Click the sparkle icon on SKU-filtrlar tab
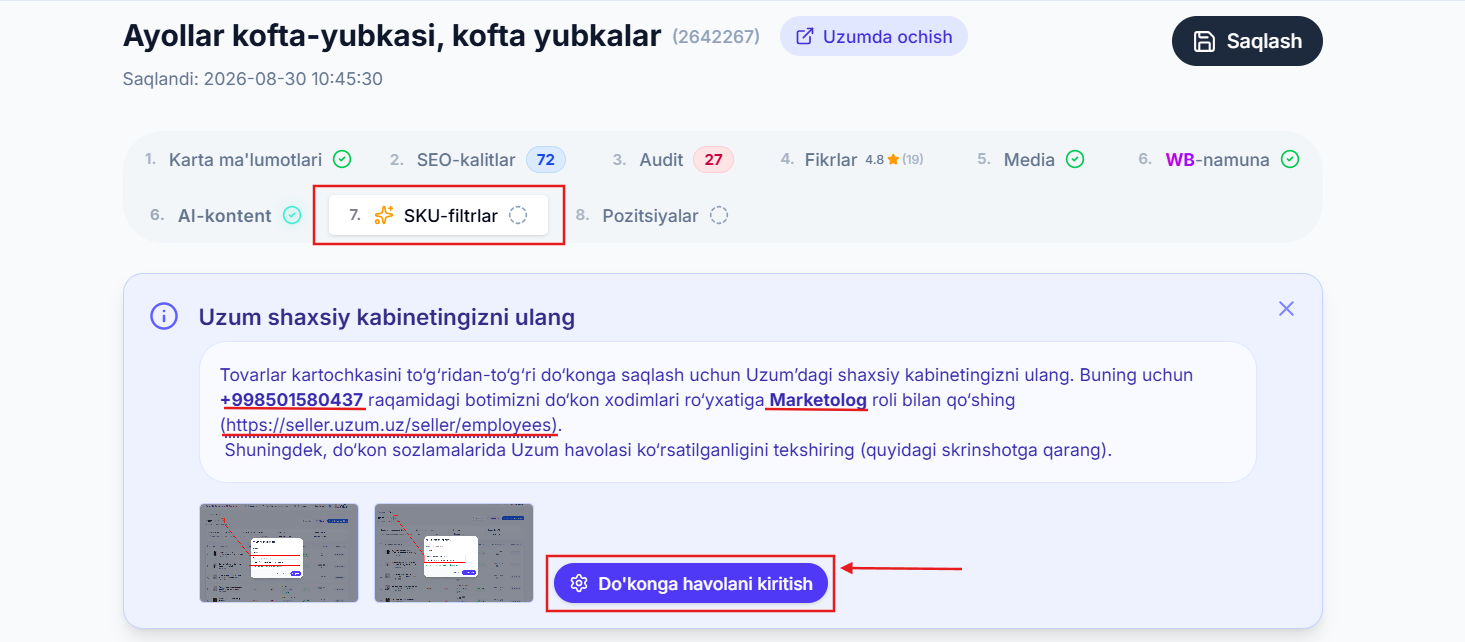The height and width of the screenshot is (642, 1465). [384, 215]
